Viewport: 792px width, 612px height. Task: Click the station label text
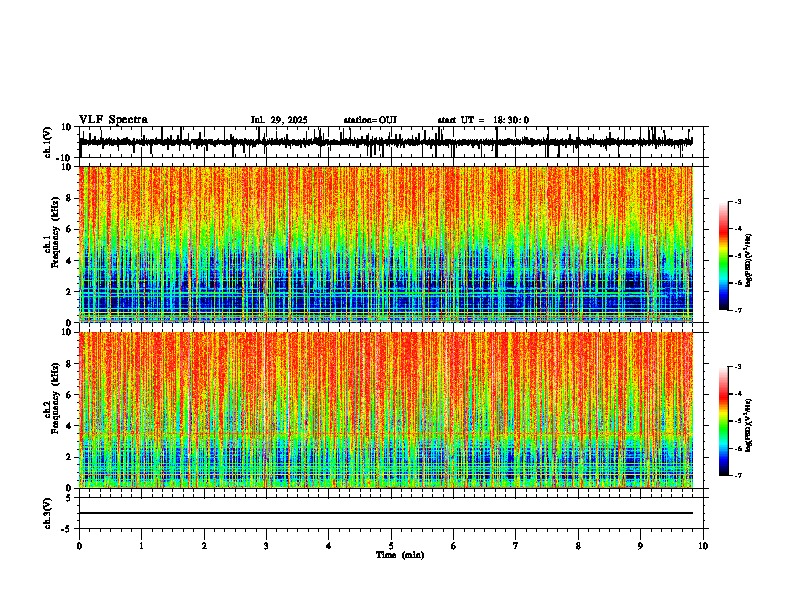[370, 120]
